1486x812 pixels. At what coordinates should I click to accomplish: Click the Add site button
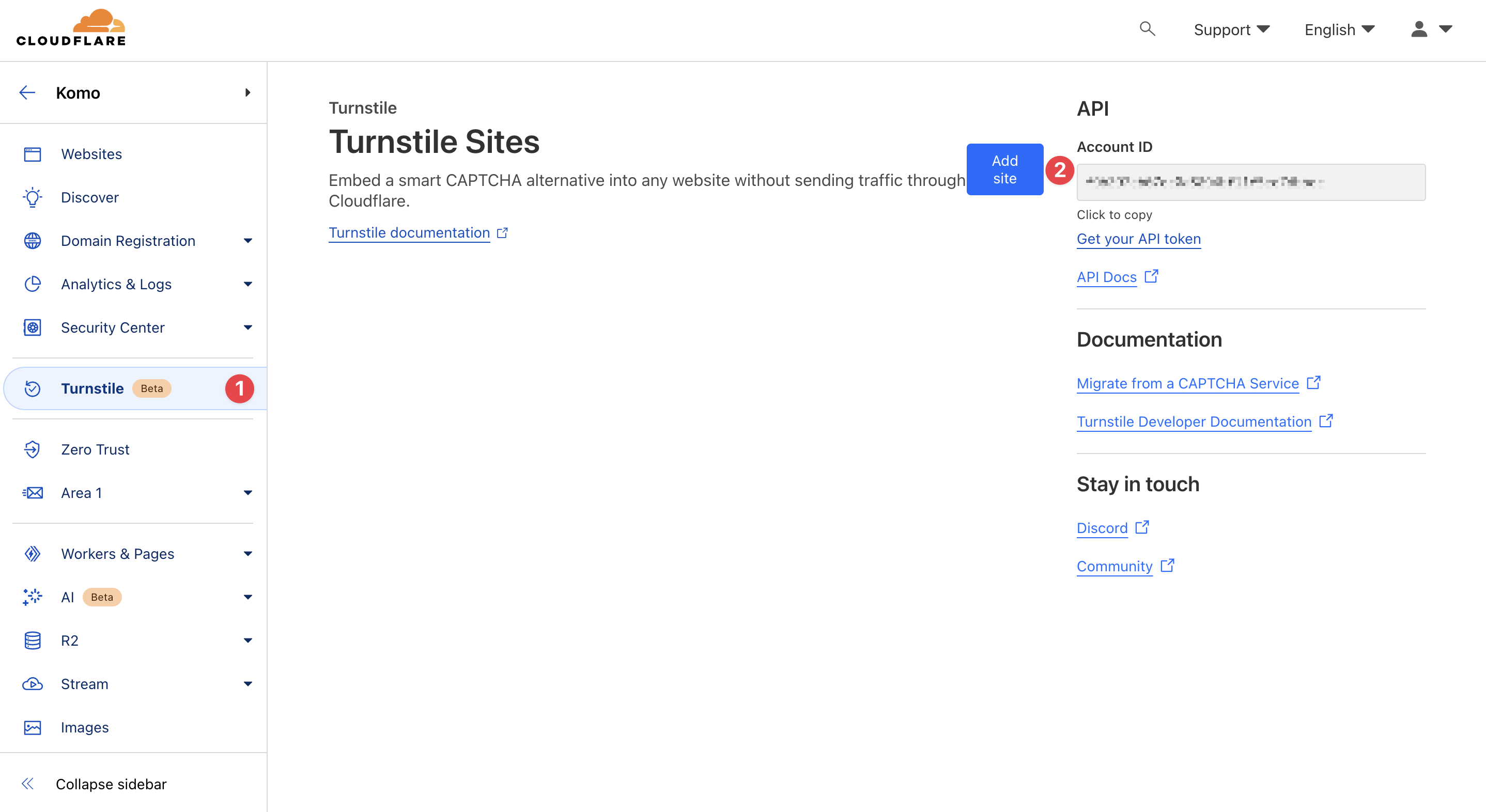pos(1004,169)
